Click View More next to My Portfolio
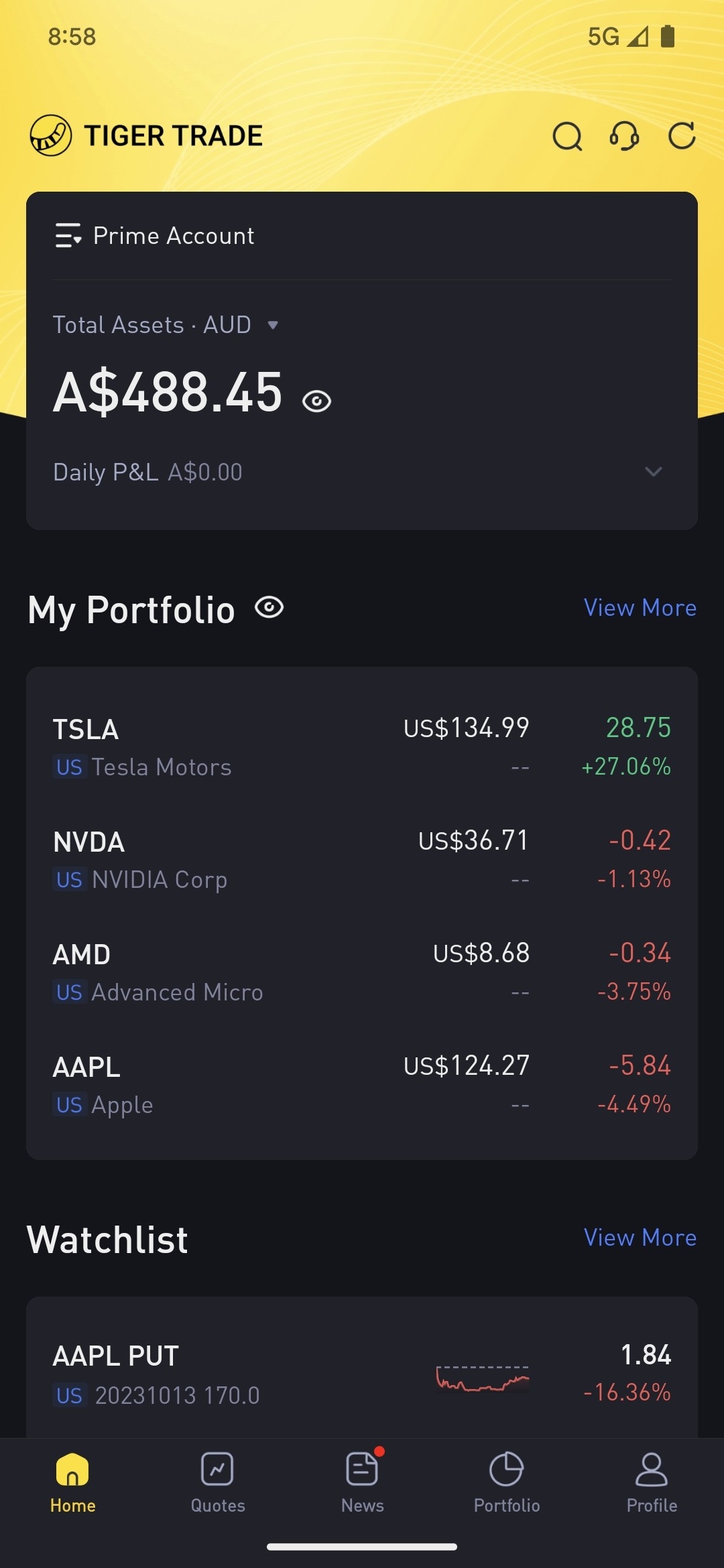The height and width of the screenshot is (1568, 724). point(640,608)
